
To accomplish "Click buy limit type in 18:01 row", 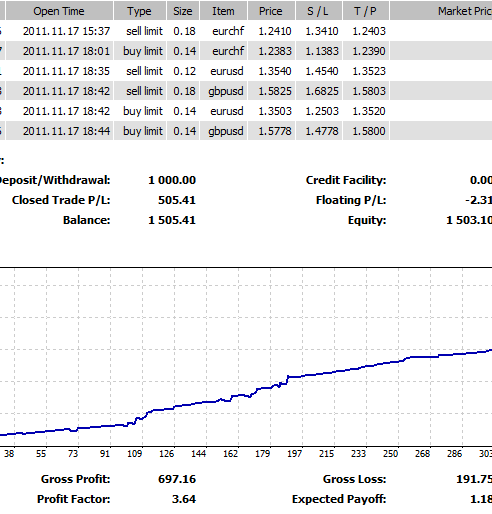I will coord(143,51).
